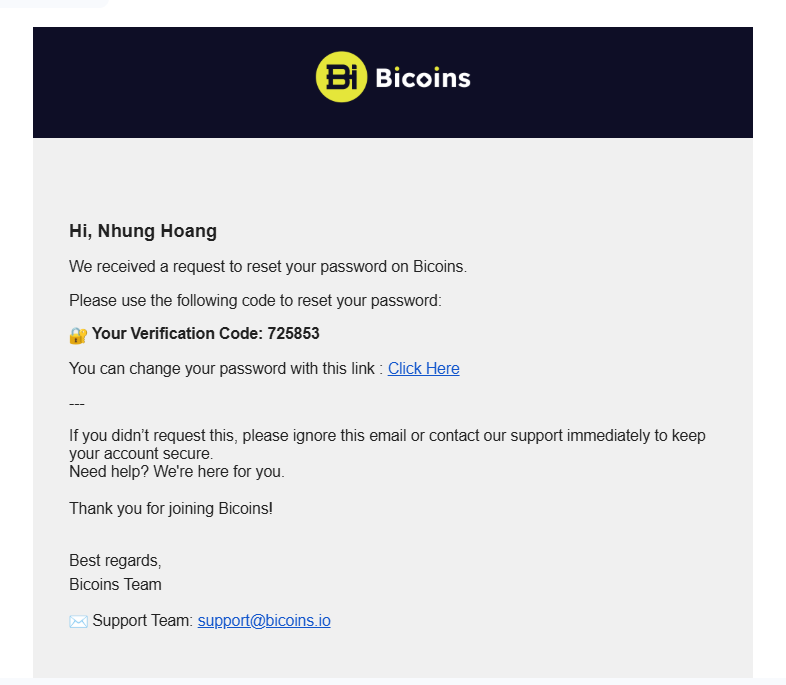Click the yellow Bicoins circular logo icon
This screenshot has width=786, height=685.
[341, 77]
